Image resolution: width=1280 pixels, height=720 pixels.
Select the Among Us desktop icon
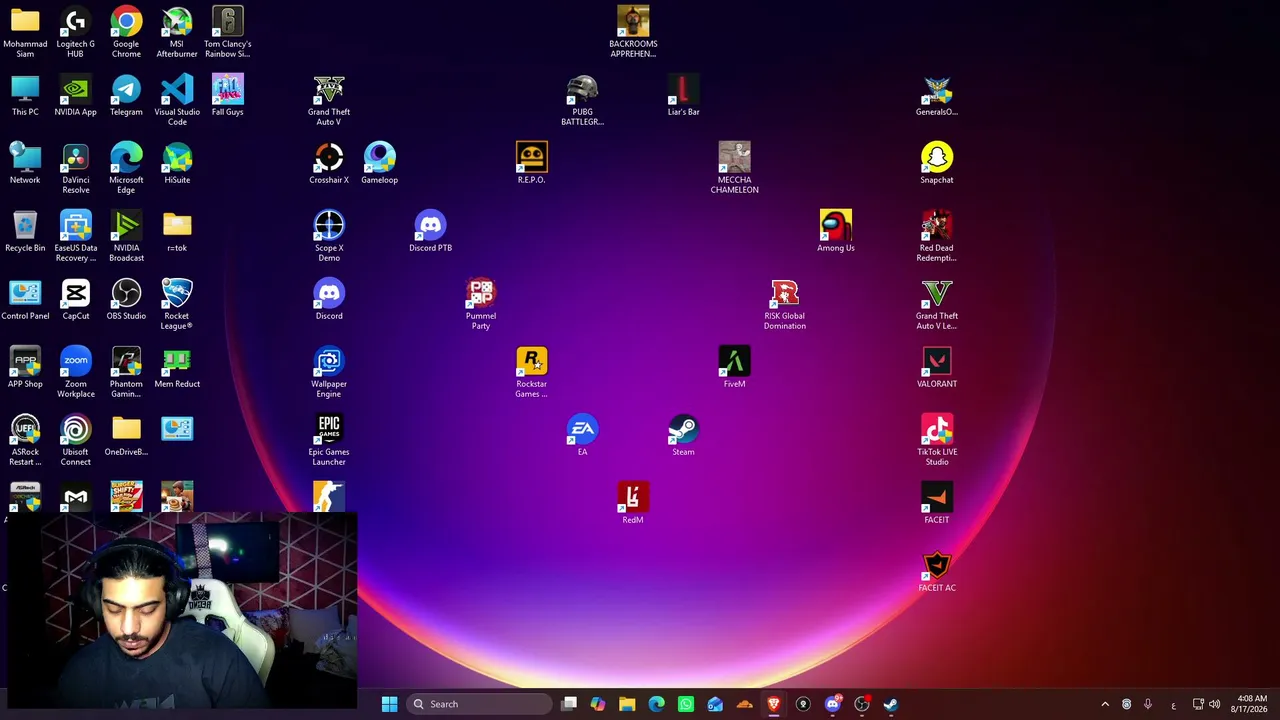point(836,231)
